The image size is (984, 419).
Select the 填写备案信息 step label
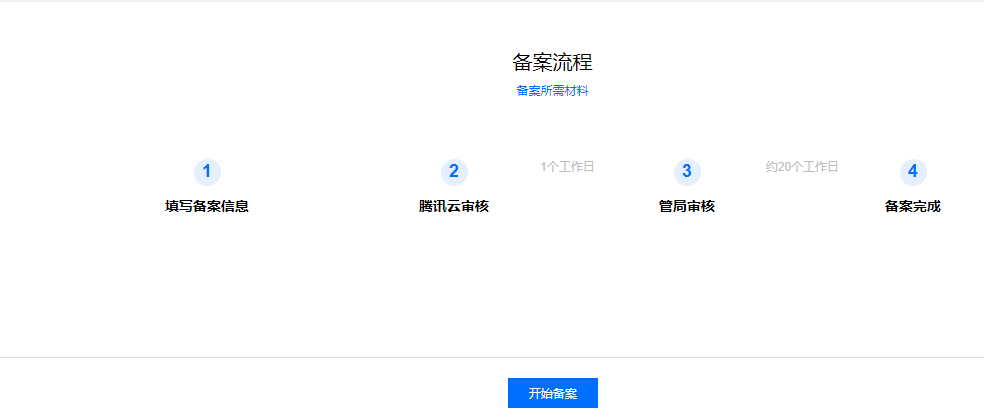click(207, 206)
